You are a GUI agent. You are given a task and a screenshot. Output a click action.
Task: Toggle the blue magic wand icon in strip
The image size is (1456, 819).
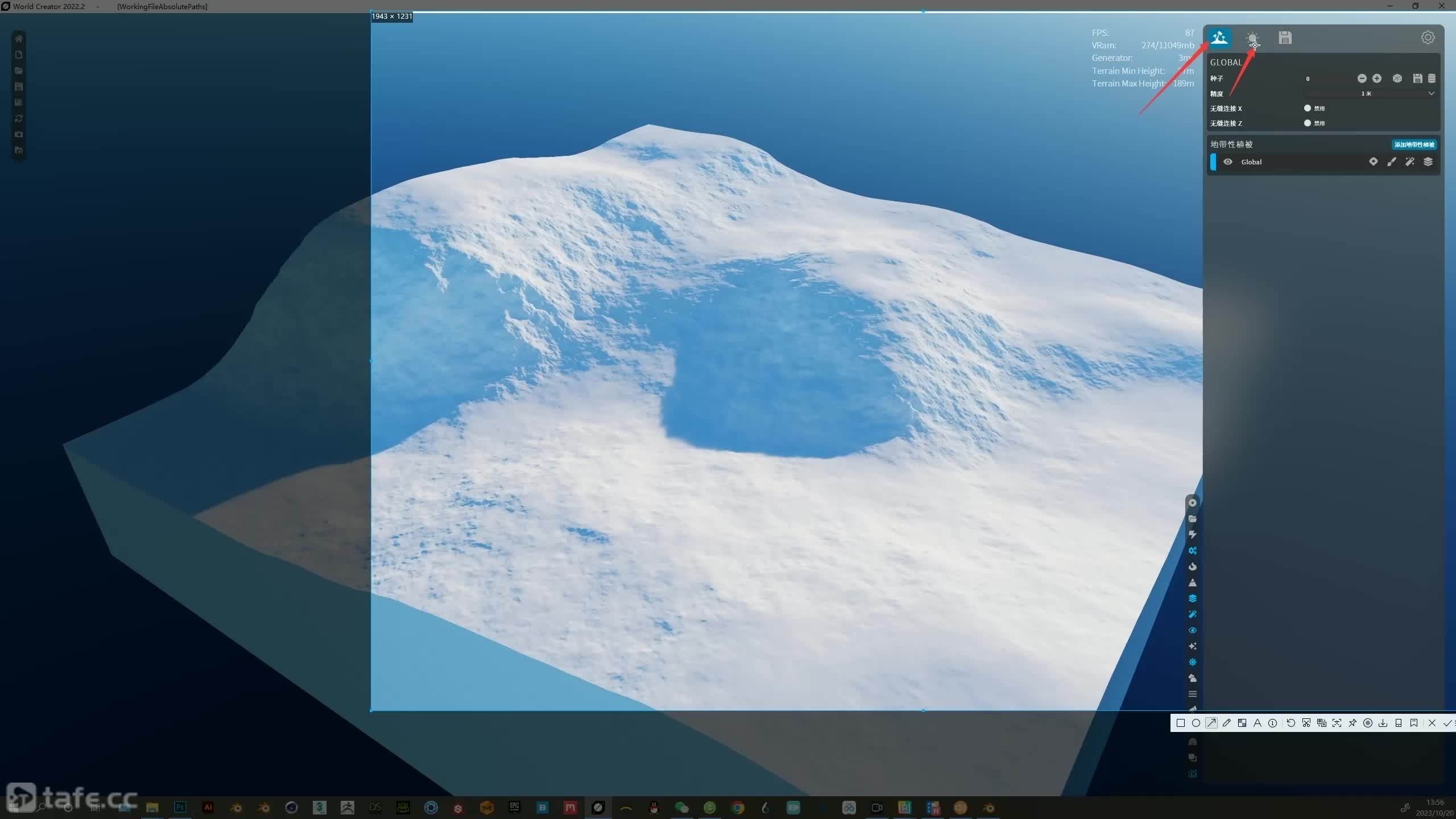1193,614
